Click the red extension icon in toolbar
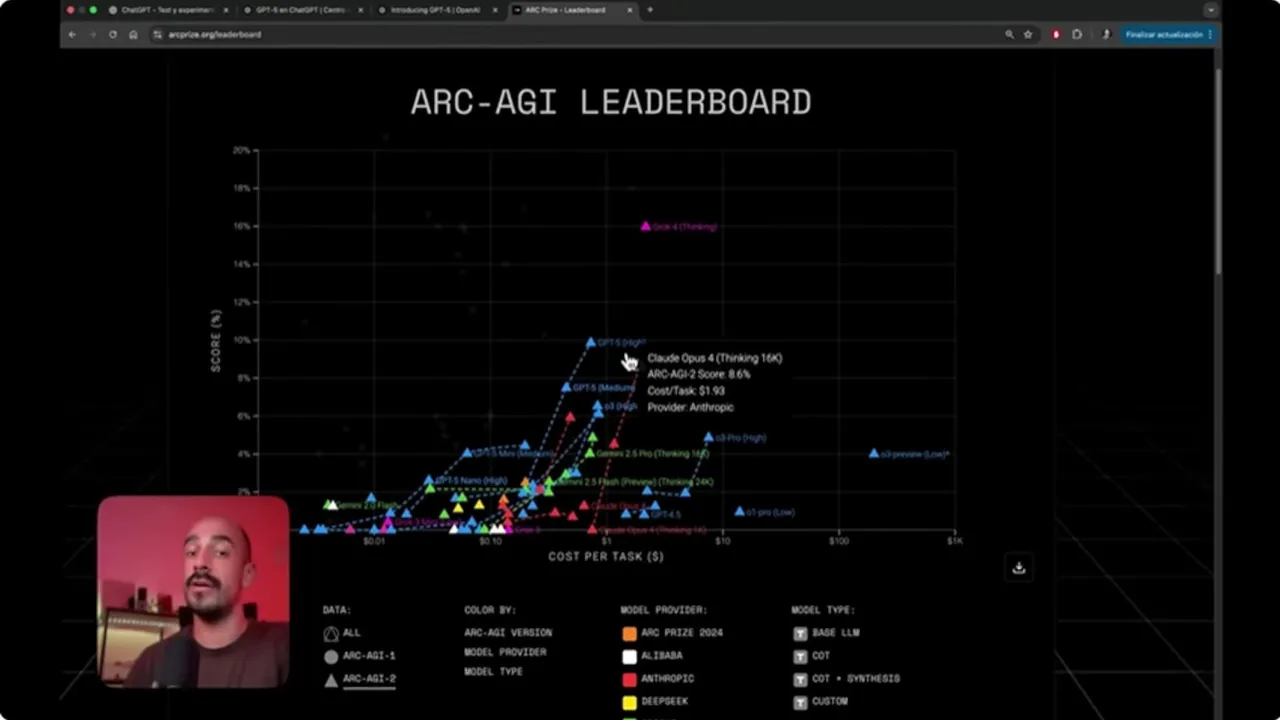Image resolution: width=1280 pixels, height=720 pixels. pyautogui.click(x=1056, y=34)
